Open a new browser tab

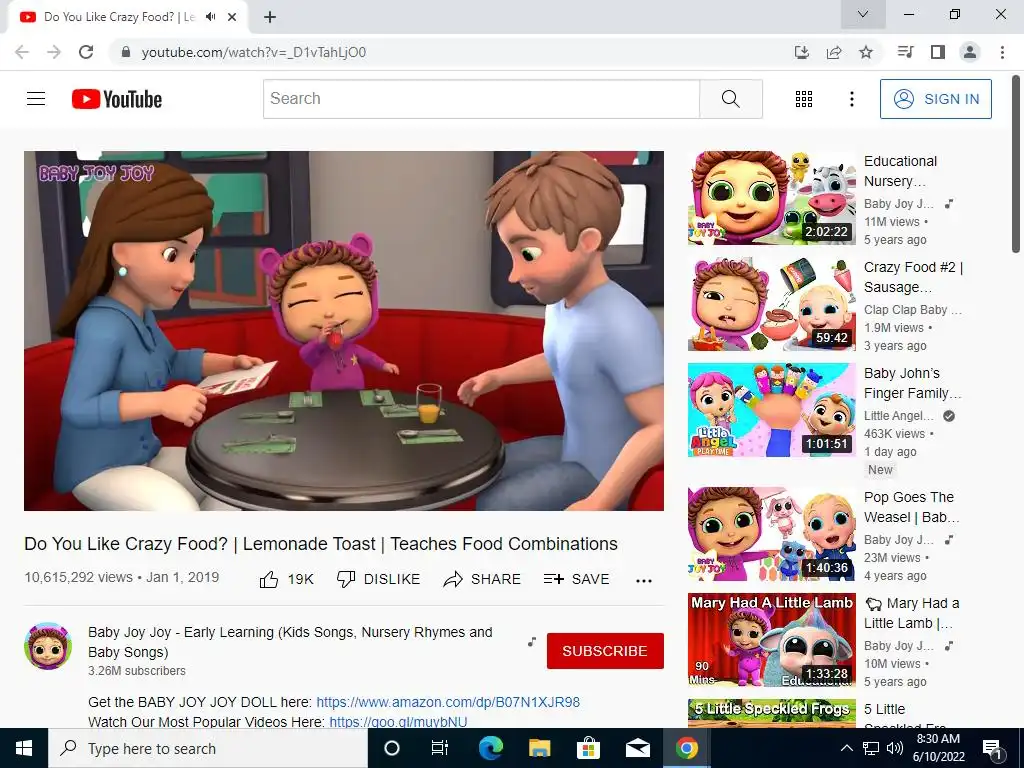tap(270, 17)
